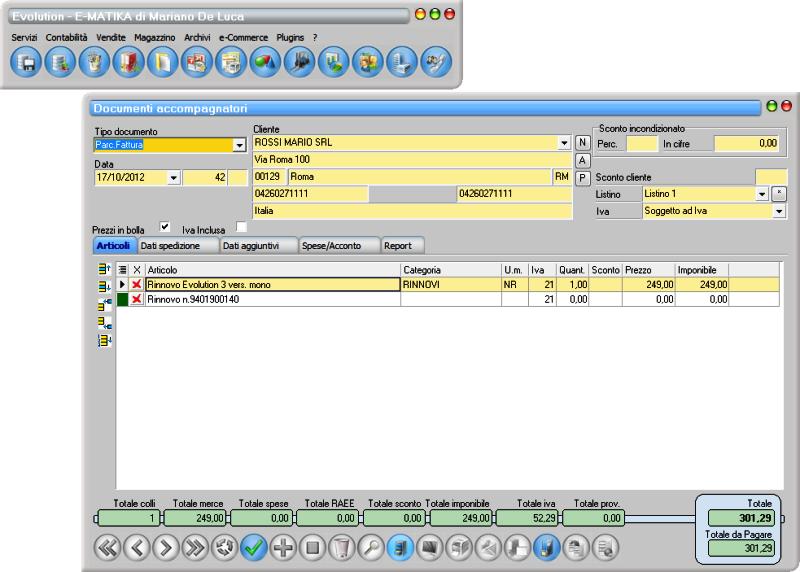Switch to Dati aggiuntivi tab

click(259, 246)
